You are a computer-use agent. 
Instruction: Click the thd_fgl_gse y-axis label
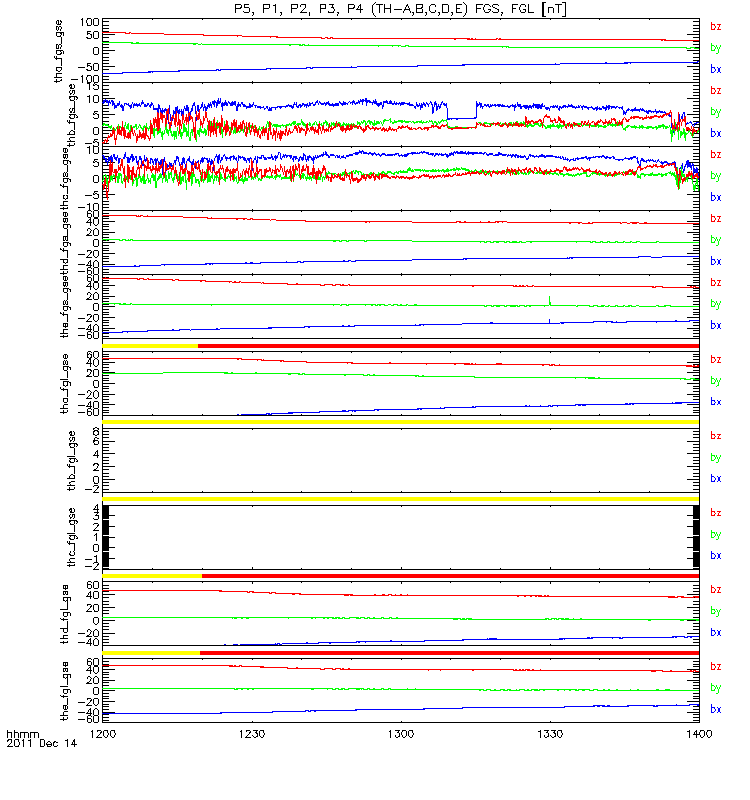point(65,614)
